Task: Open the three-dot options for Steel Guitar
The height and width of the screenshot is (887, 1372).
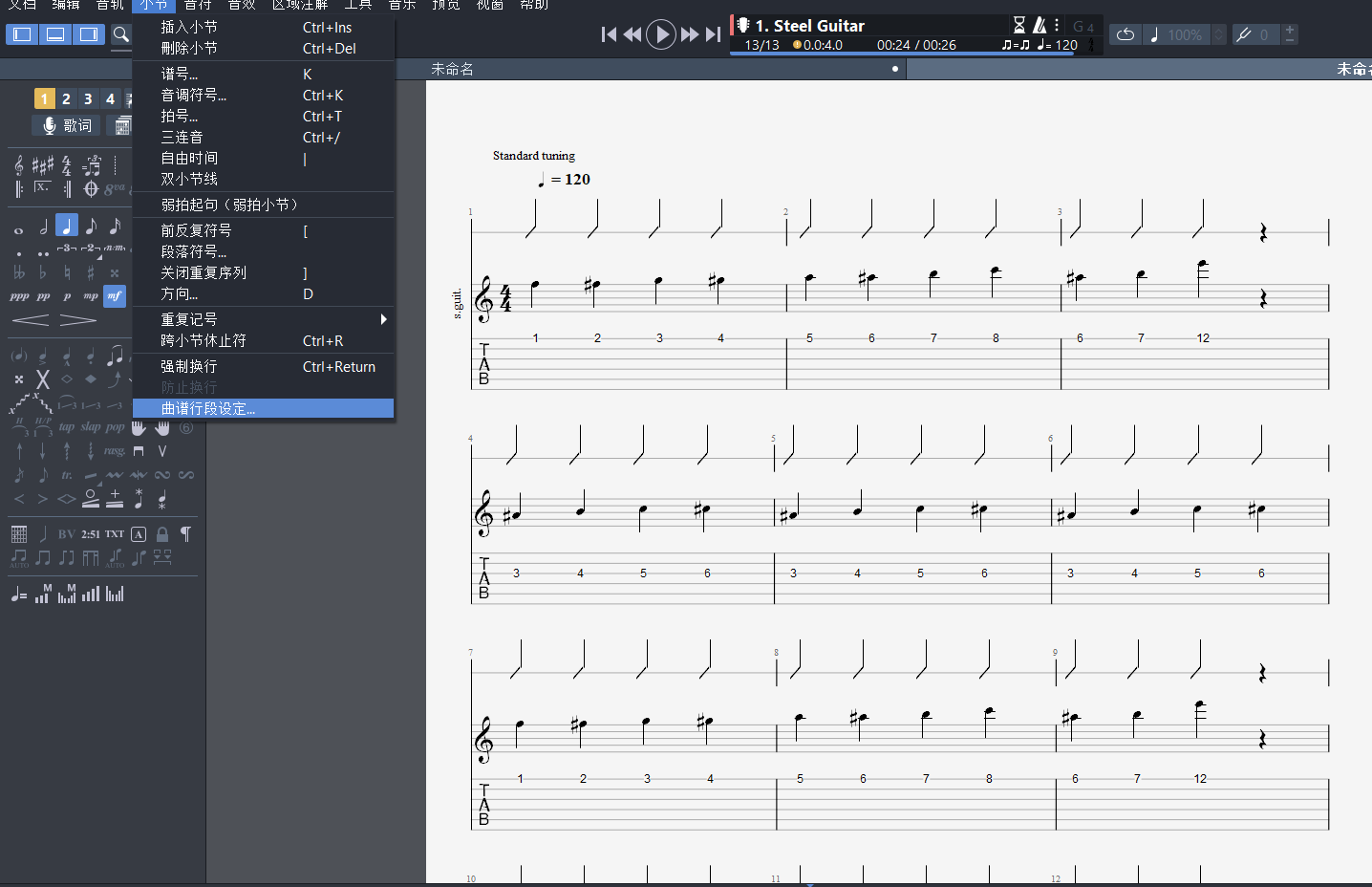Action: [1057, 26]
